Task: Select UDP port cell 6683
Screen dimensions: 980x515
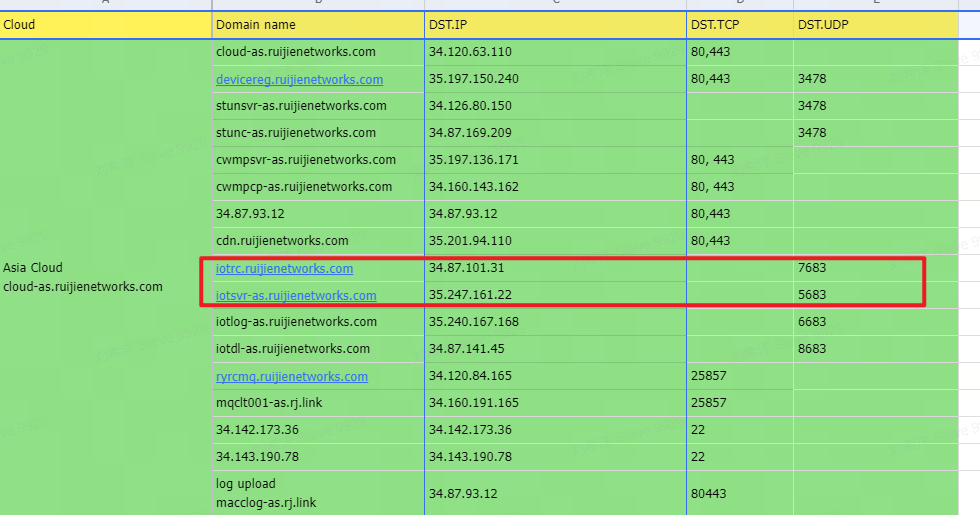Action: (876, 321)
